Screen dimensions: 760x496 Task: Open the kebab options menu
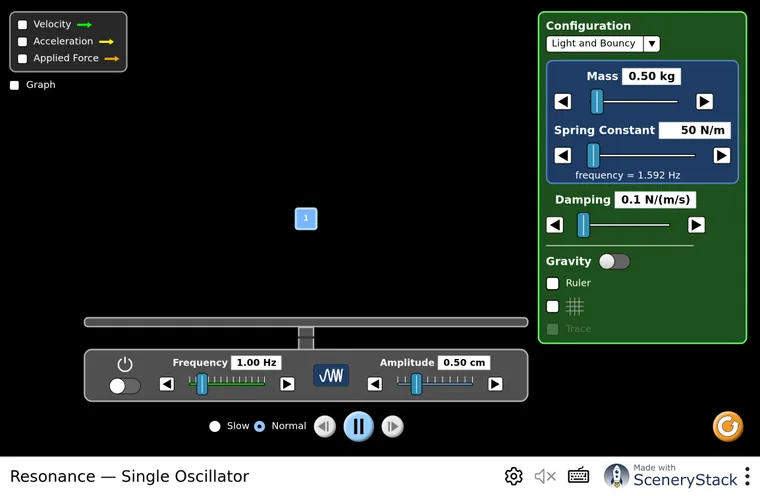coord(747,477)
